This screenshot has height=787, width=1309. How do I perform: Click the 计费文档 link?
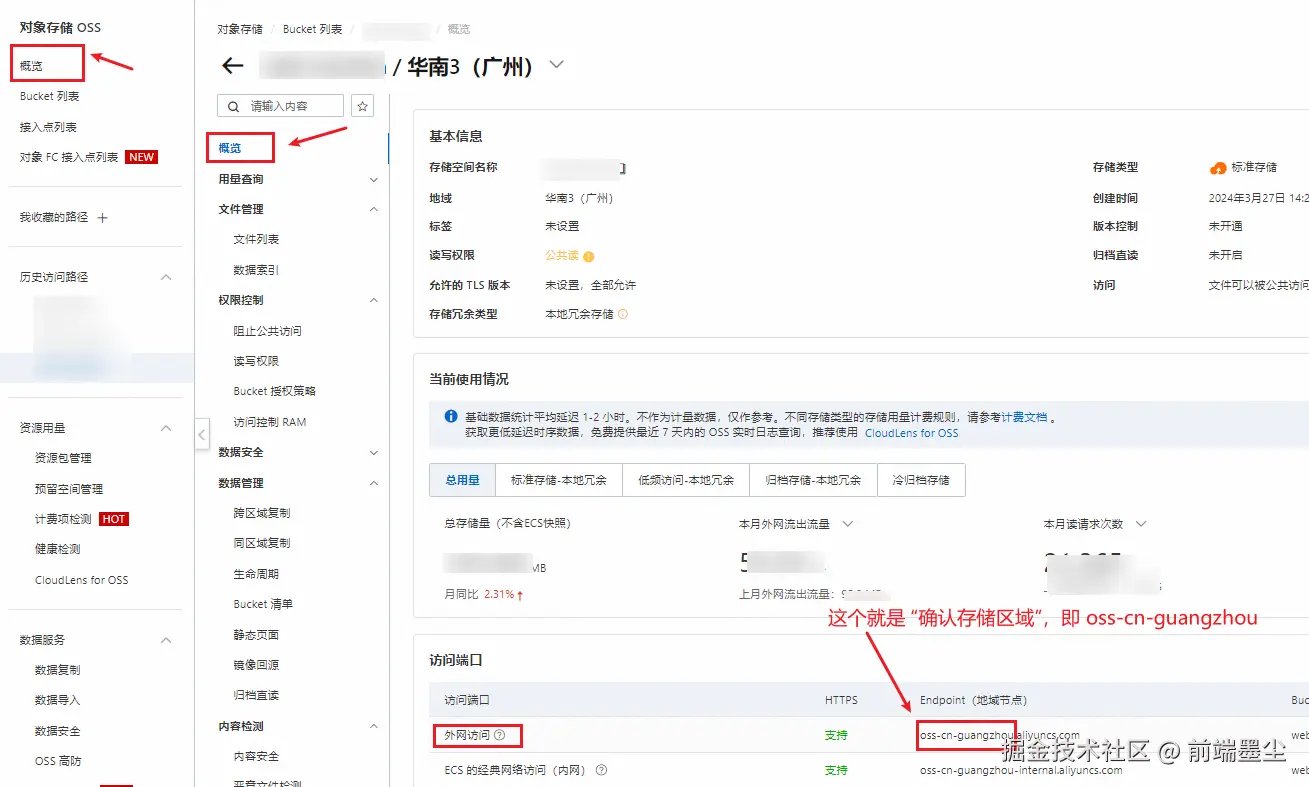[x=1025, y=417]
